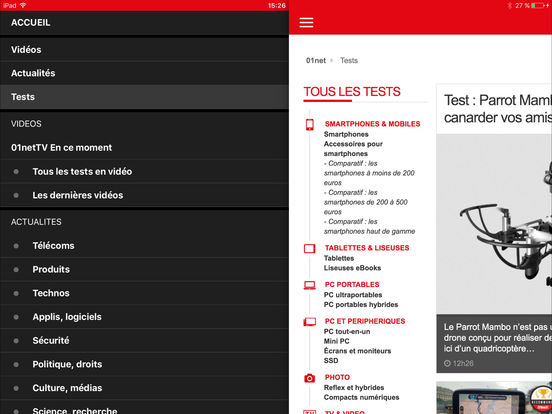Image resolution: width=552 pixels, height=414 pixels.
Task: Open Actualités in the side menu
Action: tap(144, 73)
